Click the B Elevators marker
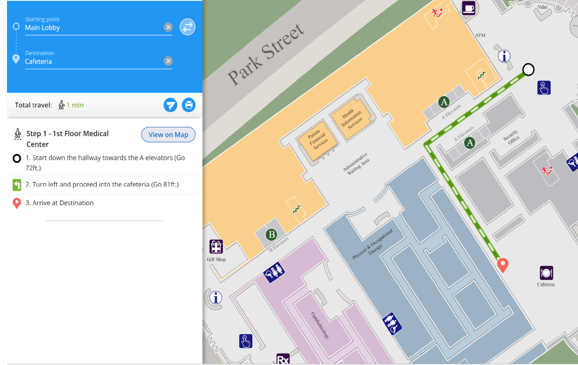578x365 pixels. (271, 234)
